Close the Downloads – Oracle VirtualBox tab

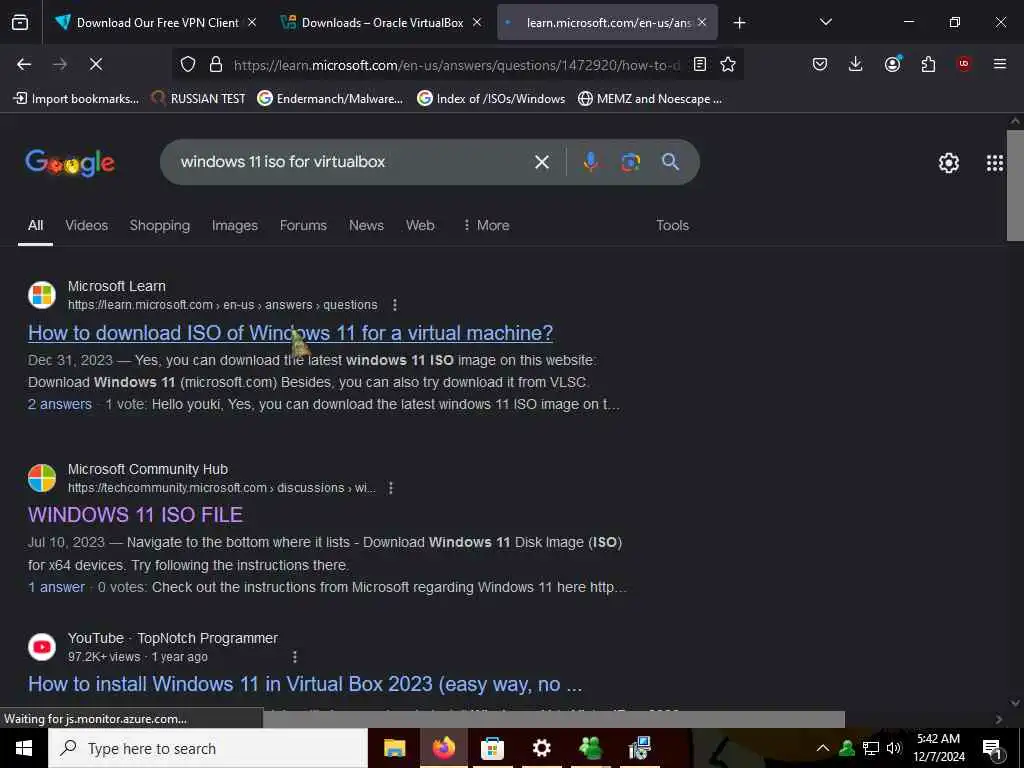(x=477, y=22)
